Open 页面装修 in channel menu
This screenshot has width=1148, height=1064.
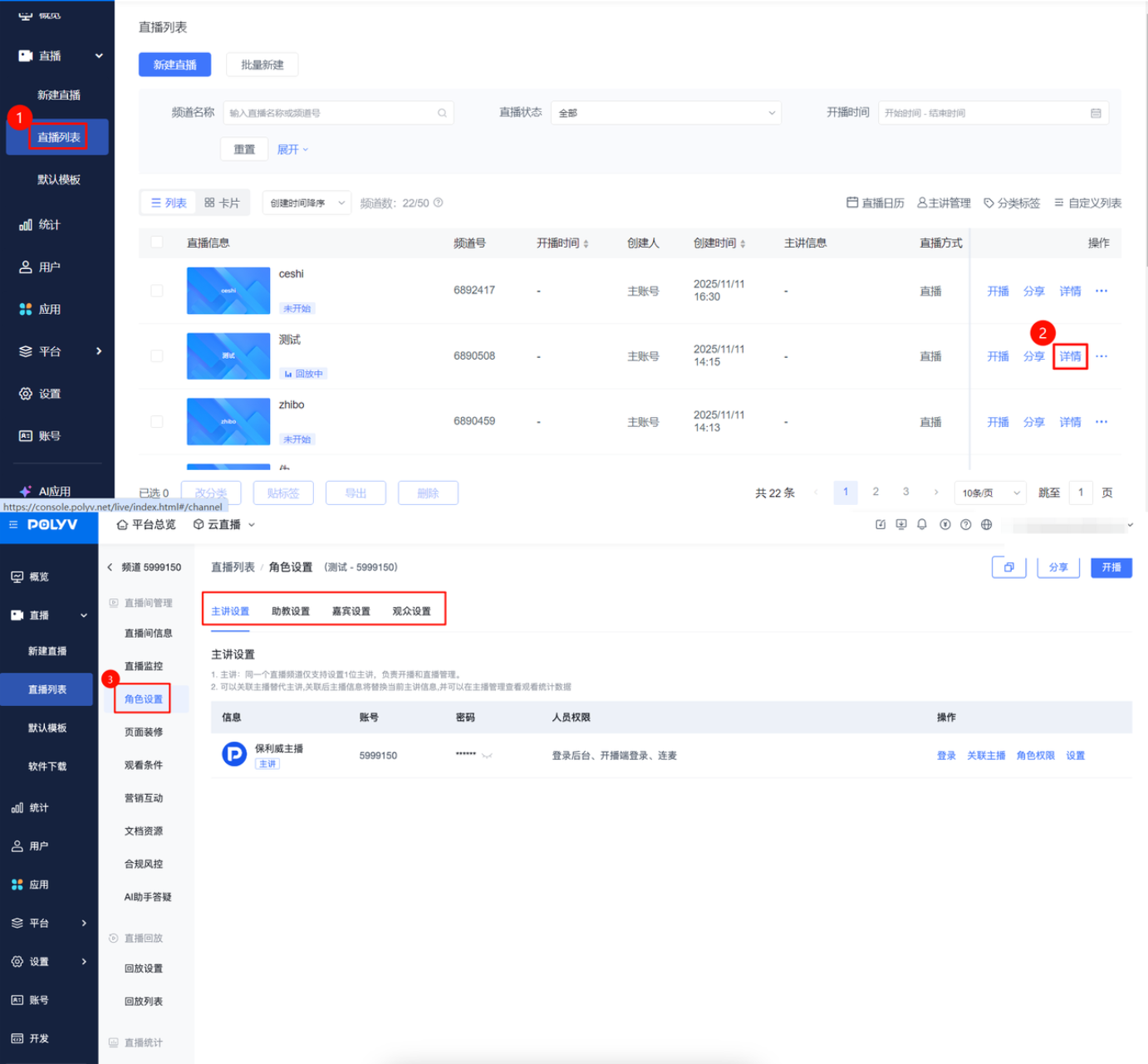pyautogui.click(x=144, y=732)
